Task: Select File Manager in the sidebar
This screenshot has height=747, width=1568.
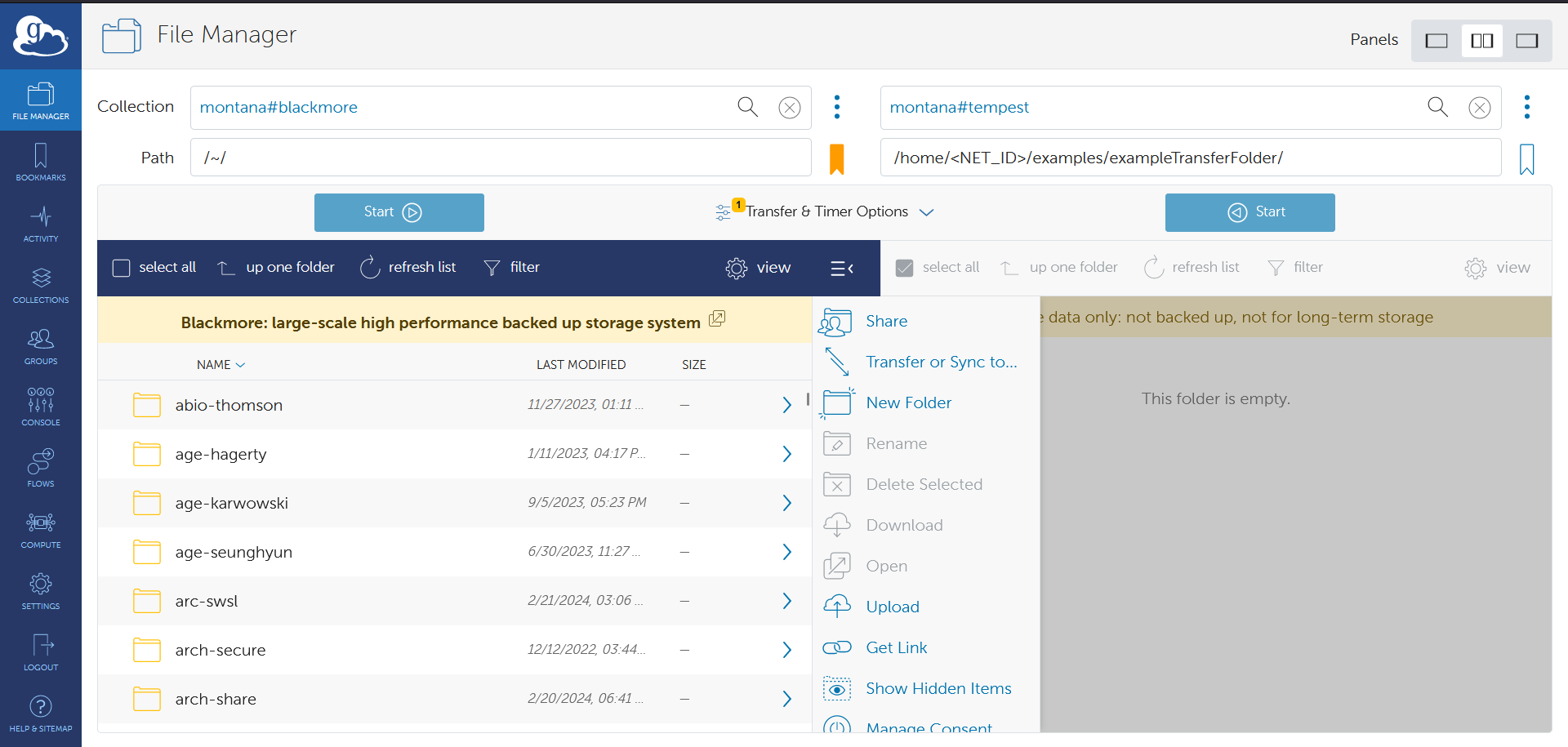Action: [x=41, y=100]
